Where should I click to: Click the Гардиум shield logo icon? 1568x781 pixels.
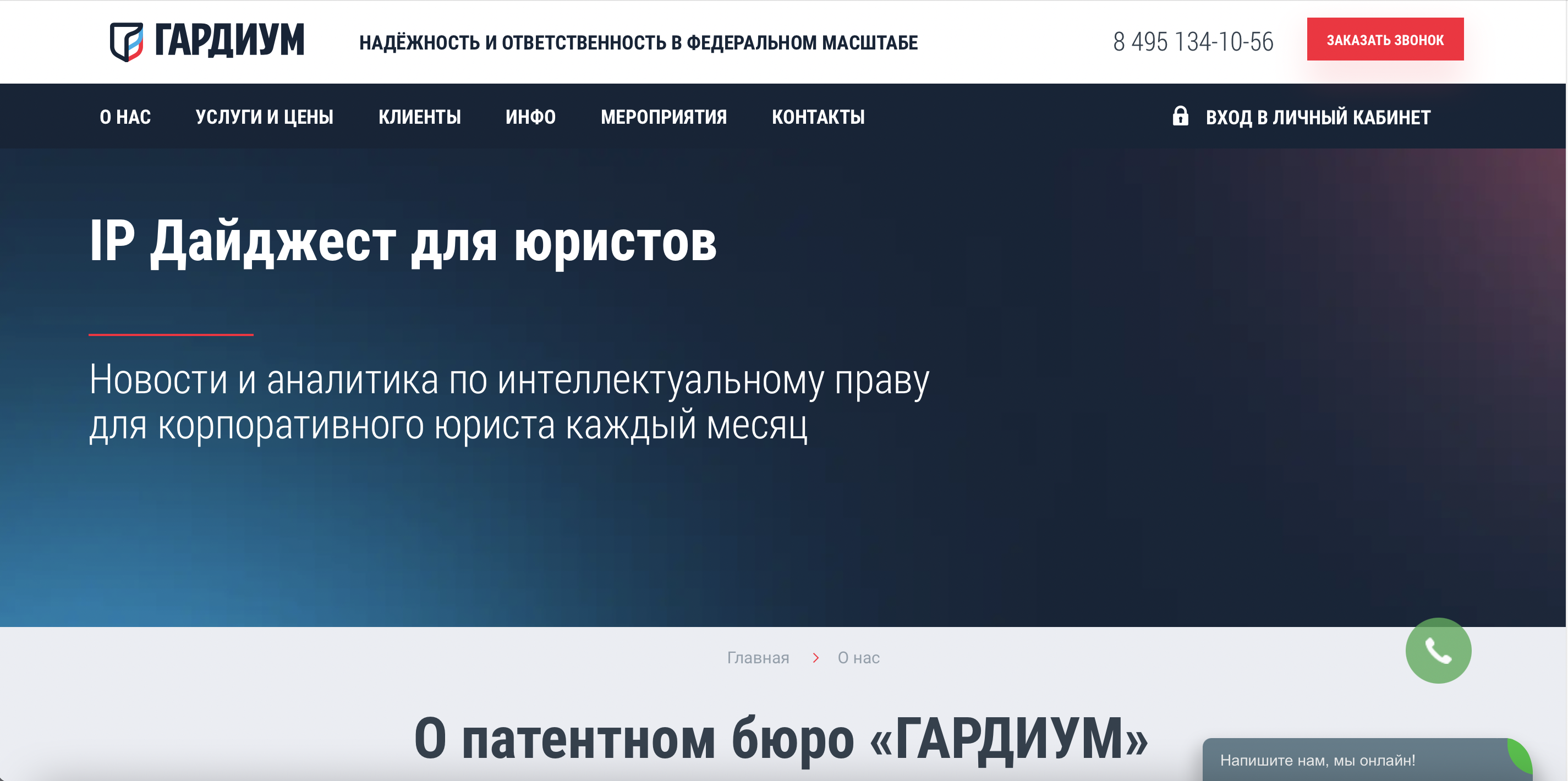127,41
